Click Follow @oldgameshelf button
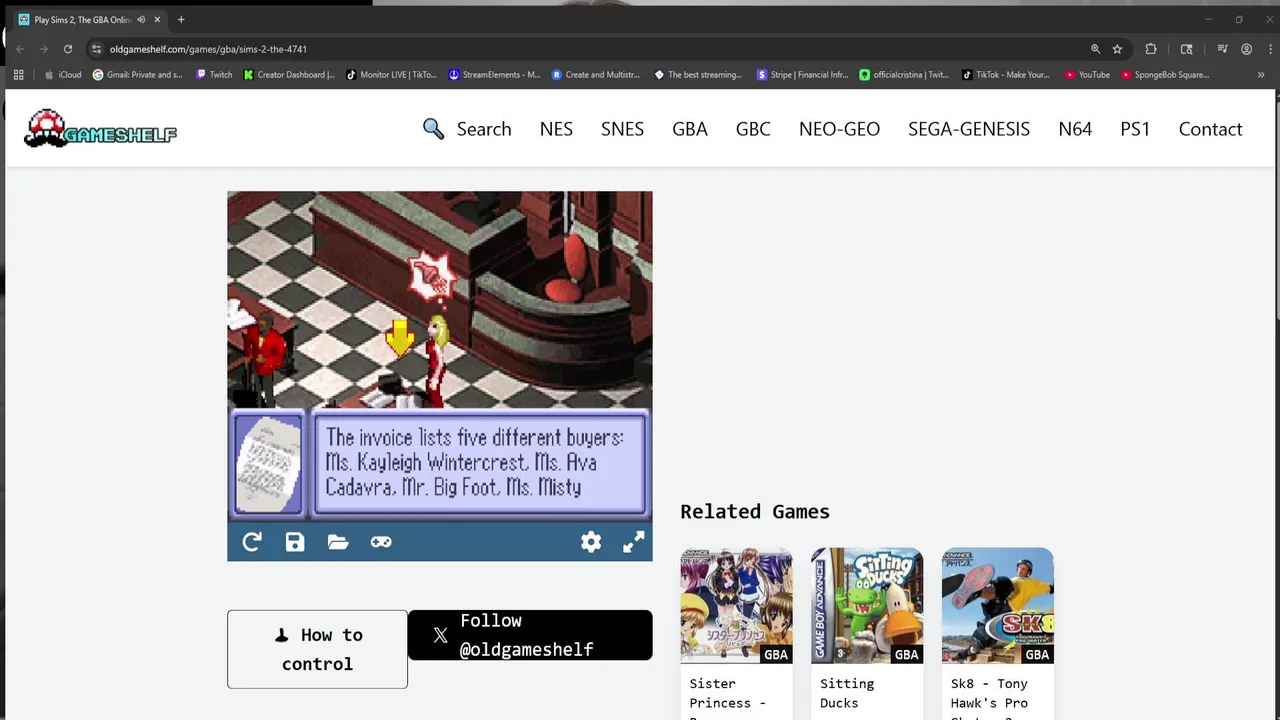Screen dimensions: 1280x720 pos(530,635)
